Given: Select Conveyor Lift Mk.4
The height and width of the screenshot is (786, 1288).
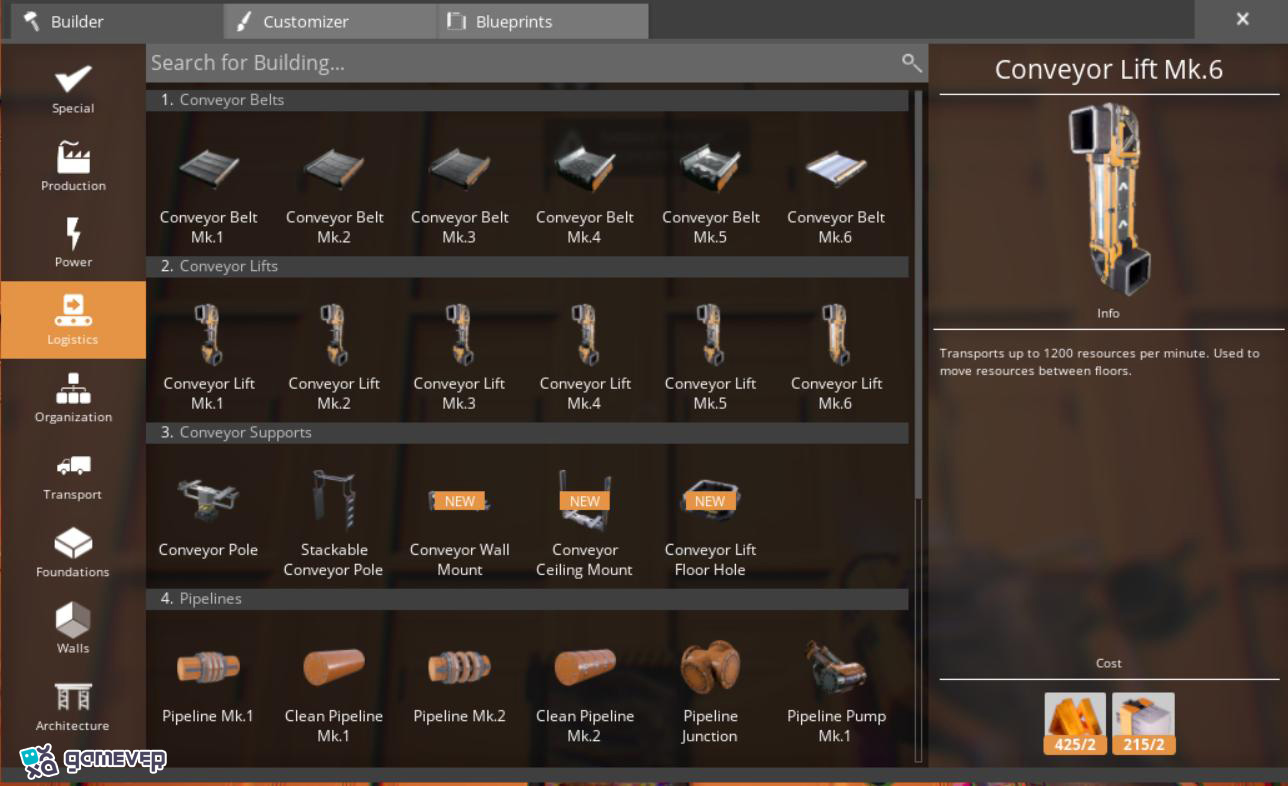Looking at the screenshot, I should click(585, 353).
